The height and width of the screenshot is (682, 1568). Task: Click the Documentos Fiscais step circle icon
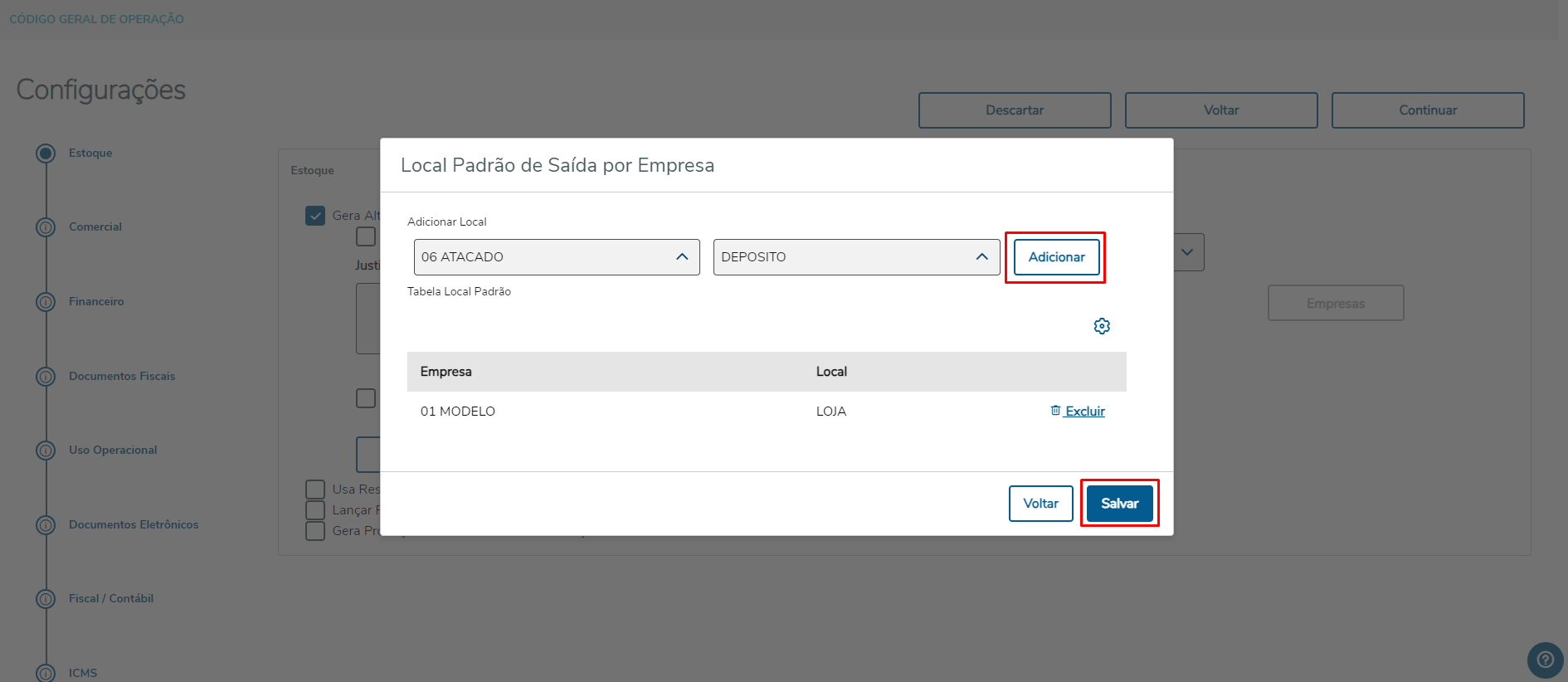[x=46, y=377]
